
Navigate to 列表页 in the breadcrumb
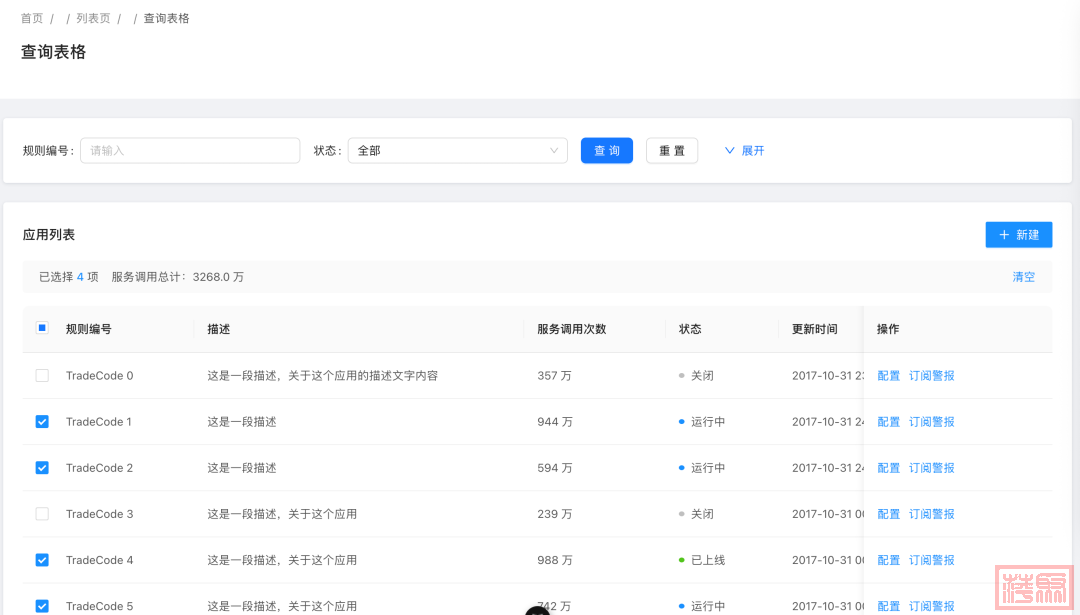pos(93,18)
